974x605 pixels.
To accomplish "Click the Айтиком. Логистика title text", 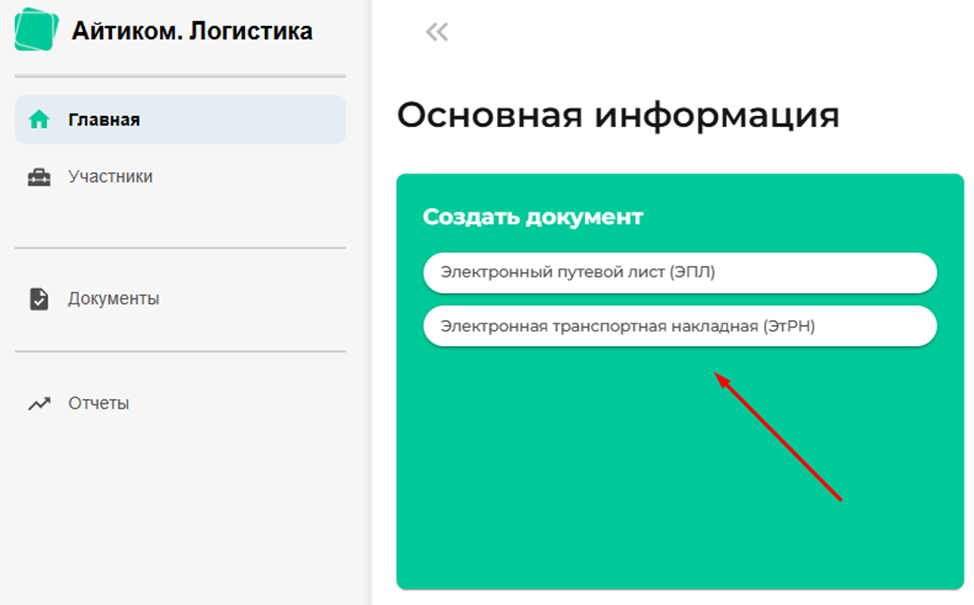I will point(192,32).
